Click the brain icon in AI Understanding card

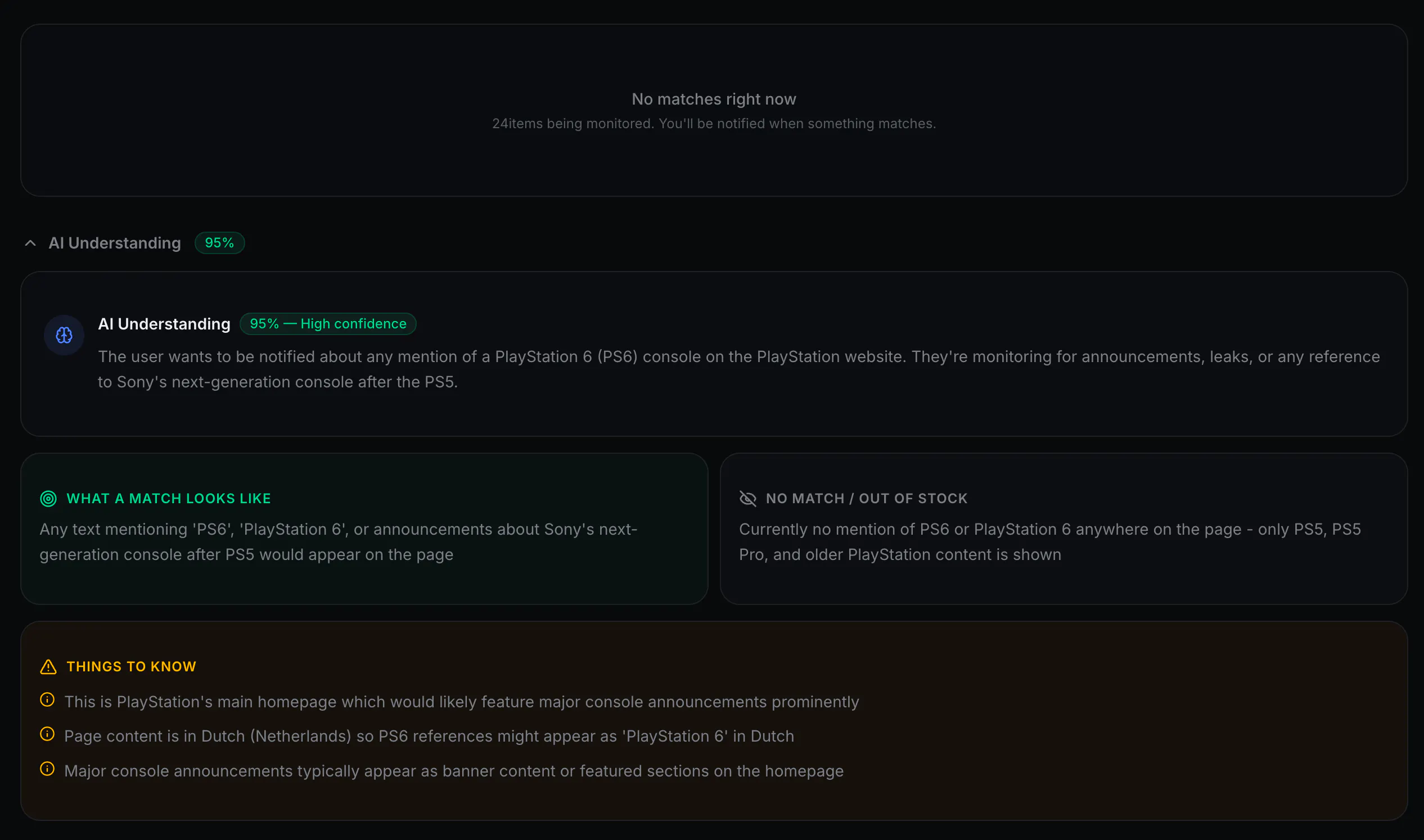(64, 335)
